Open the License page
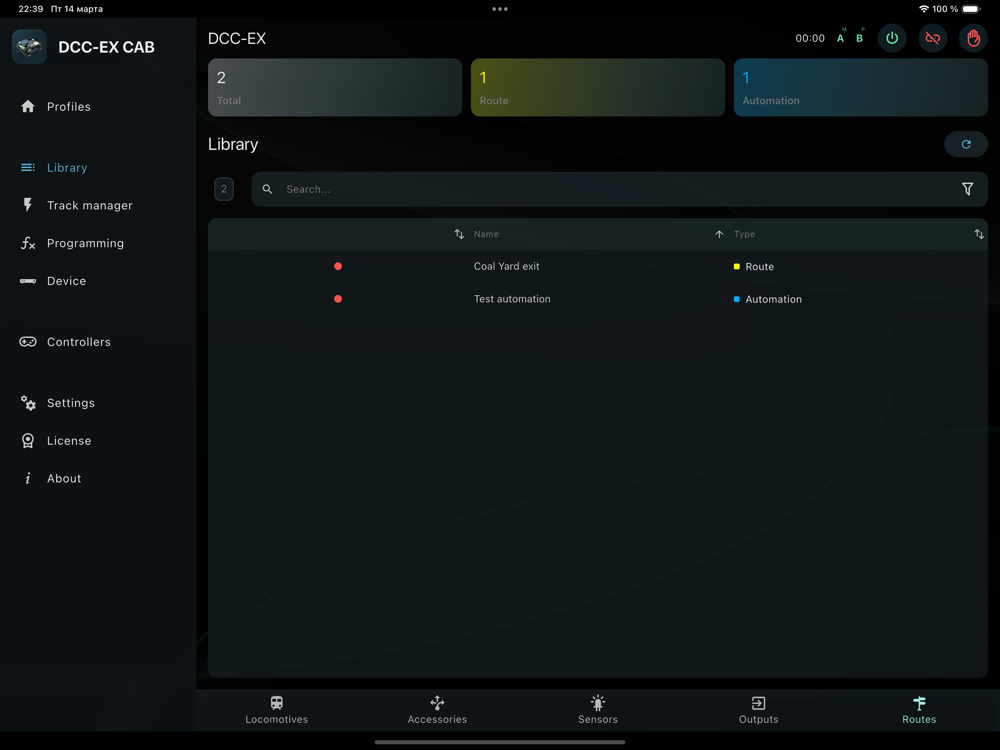This screenshot has width=1000, height=750. coord(69,441)
